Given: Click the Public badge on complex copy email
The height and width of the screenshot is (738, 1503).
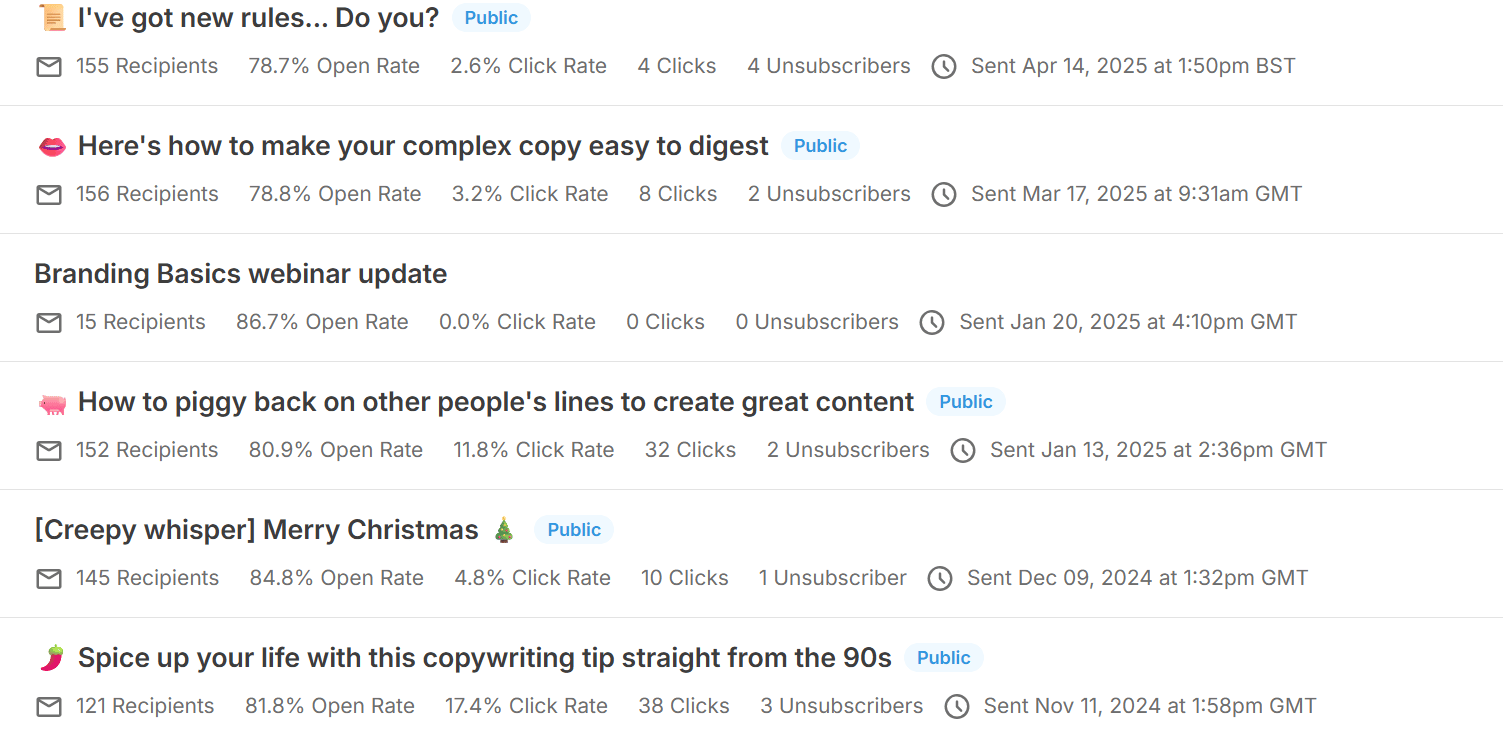Looking at the screenshot, I should [x=820, y=146].
